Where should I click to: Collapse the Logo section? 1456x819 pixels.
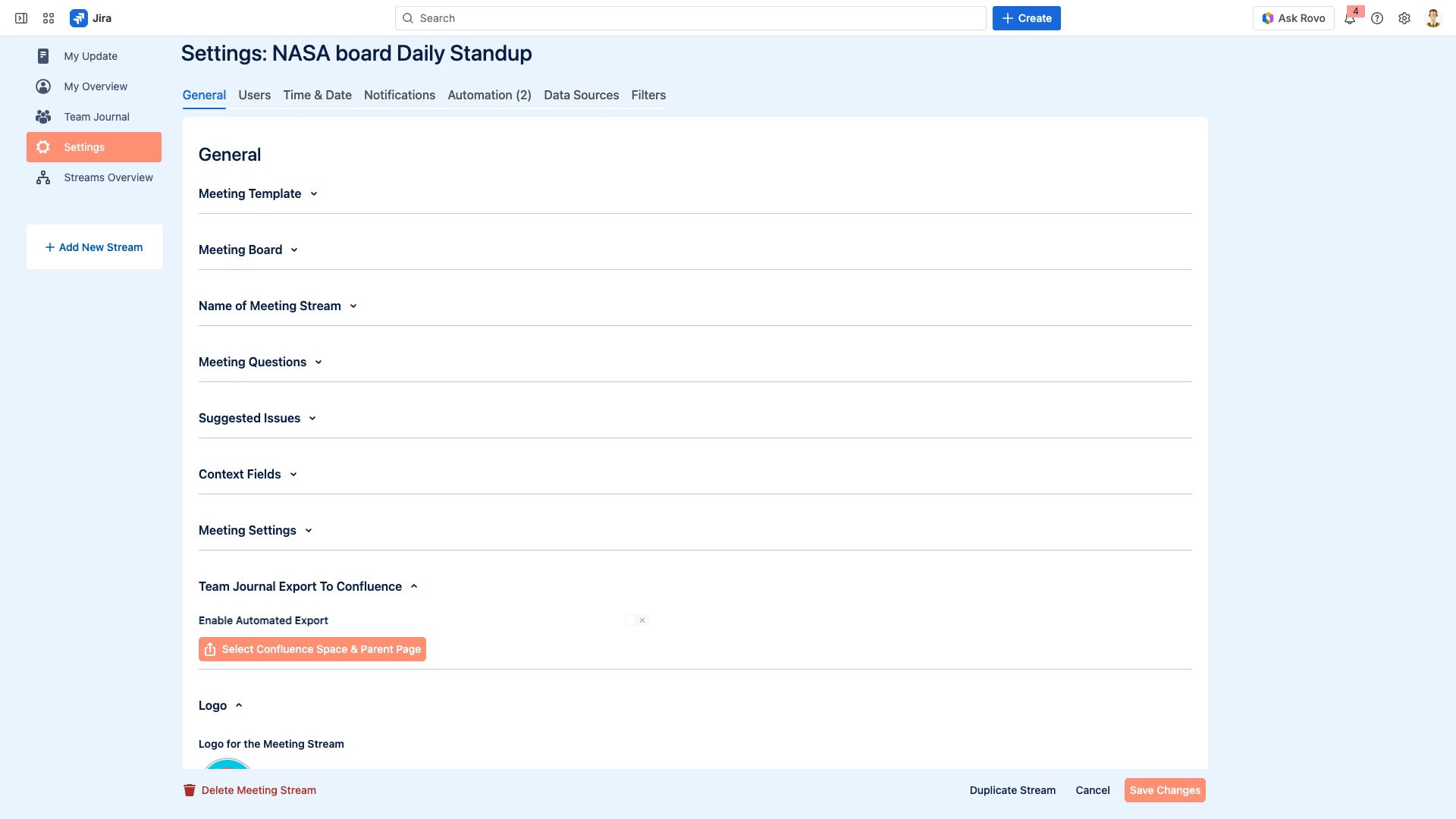click(x=239, y=705)
